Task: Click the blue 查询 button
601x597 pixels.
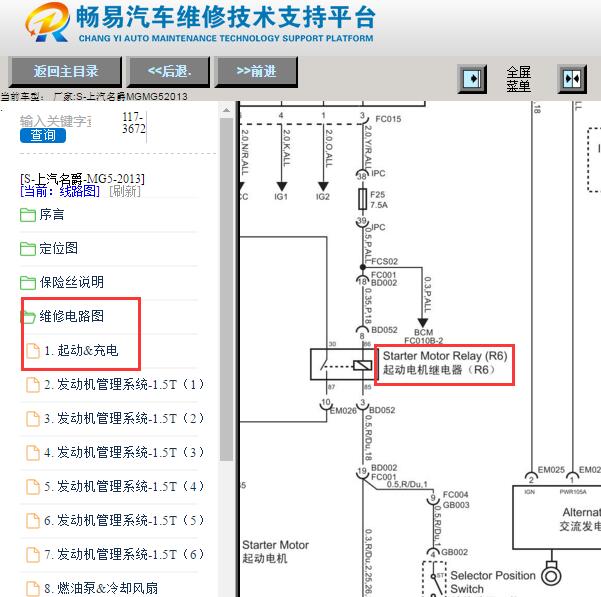Action: [43, 135]
